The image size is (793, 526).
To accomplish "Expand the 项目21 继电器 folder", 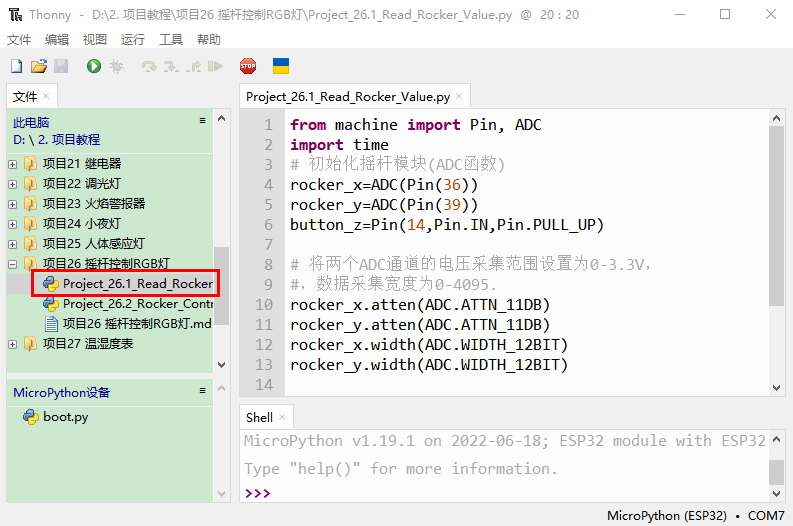I will click(x=13, y=164).
